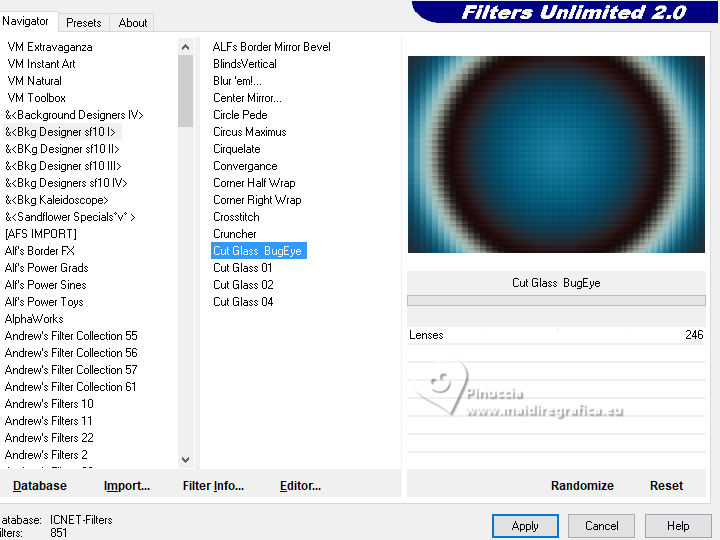Viewport: 720px width, 540px height.
Task: Apply the Cut Glass BugEye filter
Action: [x=525, y=526]
